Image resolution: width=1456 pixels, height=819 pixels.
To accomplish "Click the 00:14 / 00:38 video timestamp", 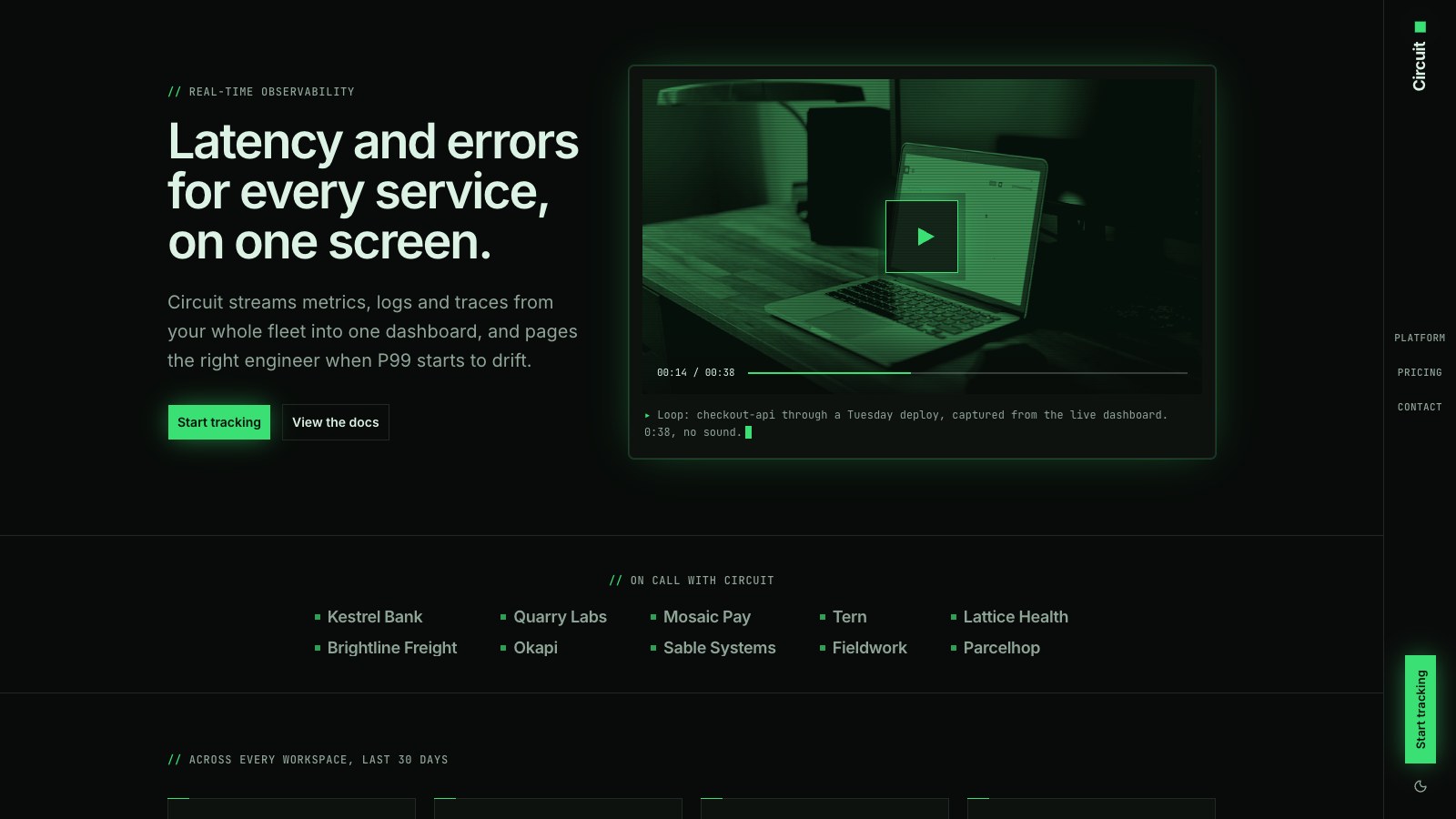I will (x=696, y=373).
